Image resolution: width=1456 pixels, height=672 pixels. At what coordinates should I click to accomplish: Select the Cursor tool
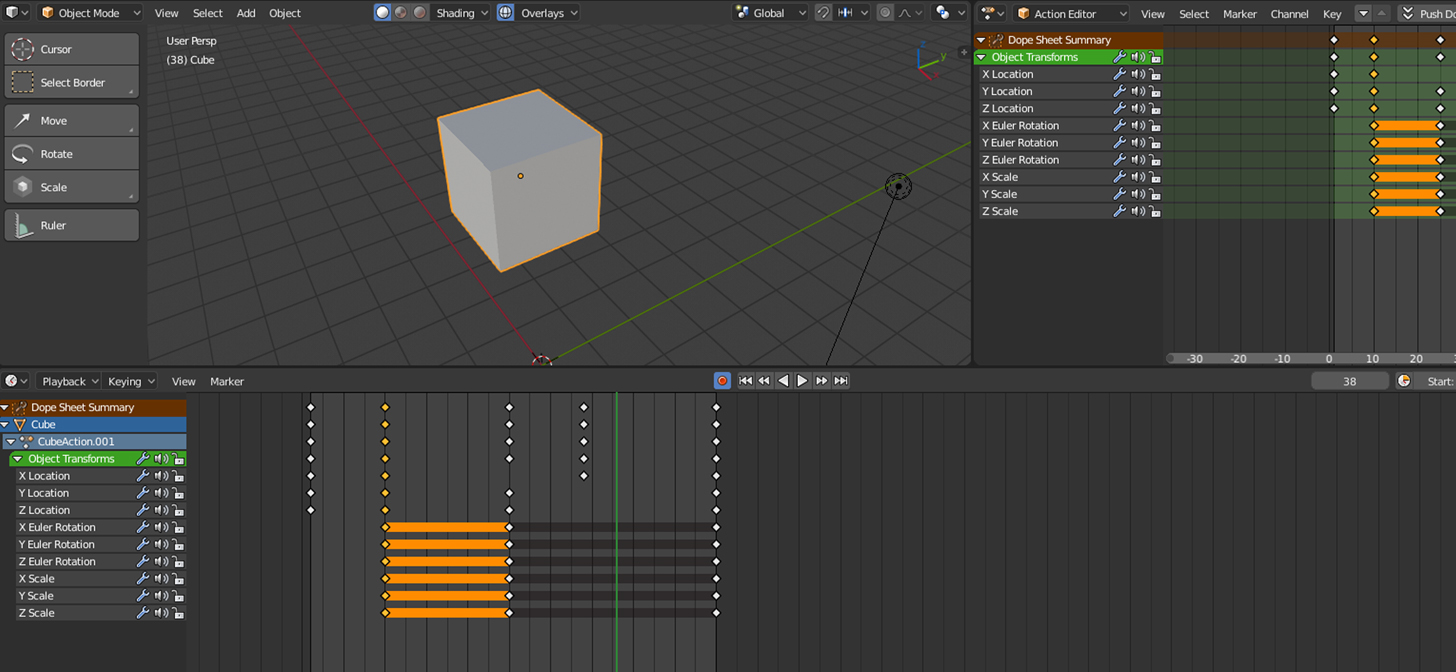(70, 48)
